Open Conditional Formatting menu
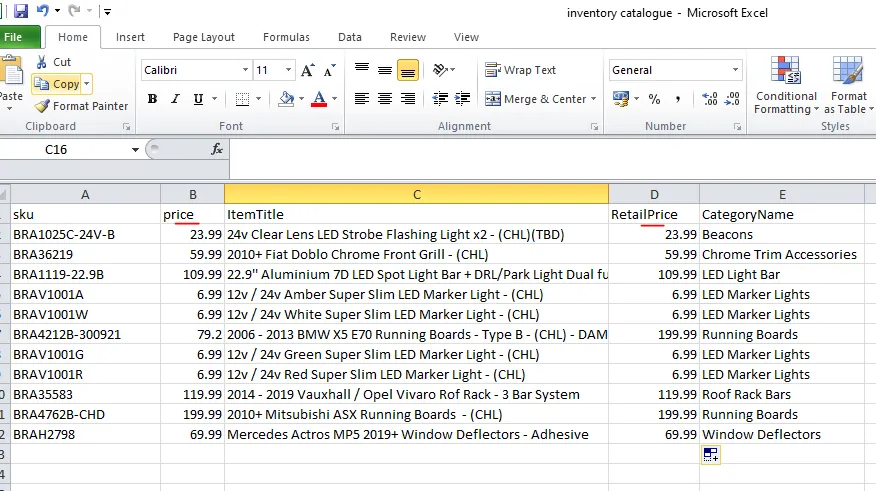Screen dimensions: 876x491 pyautogui.click(x=786, y=85)
